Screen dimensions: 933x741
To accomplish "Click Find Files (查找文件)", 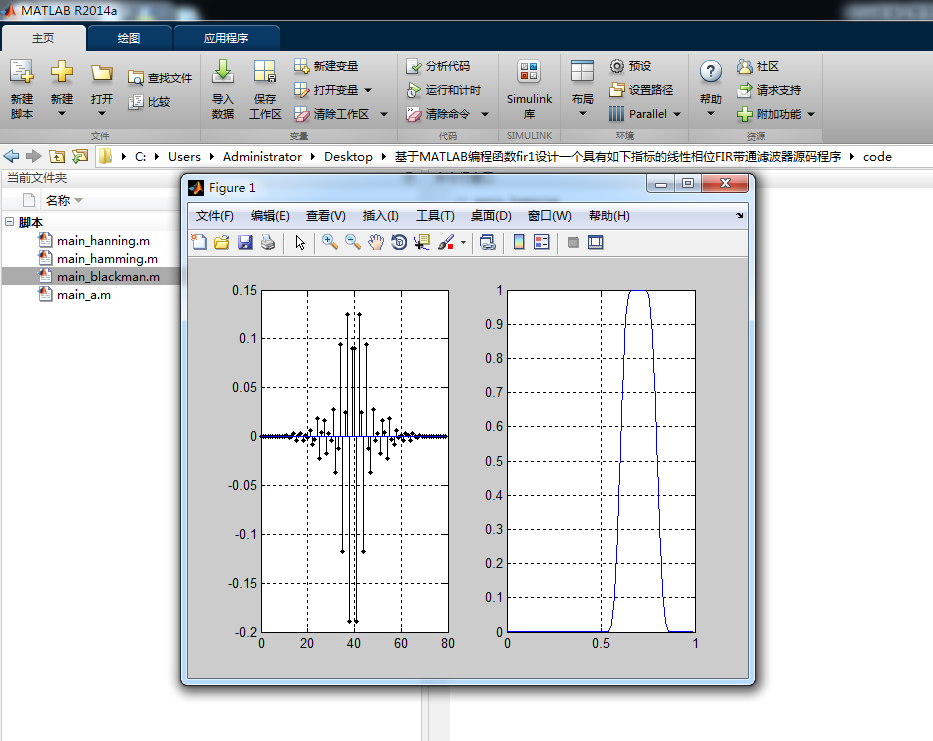I will click(x=160, y=78).
